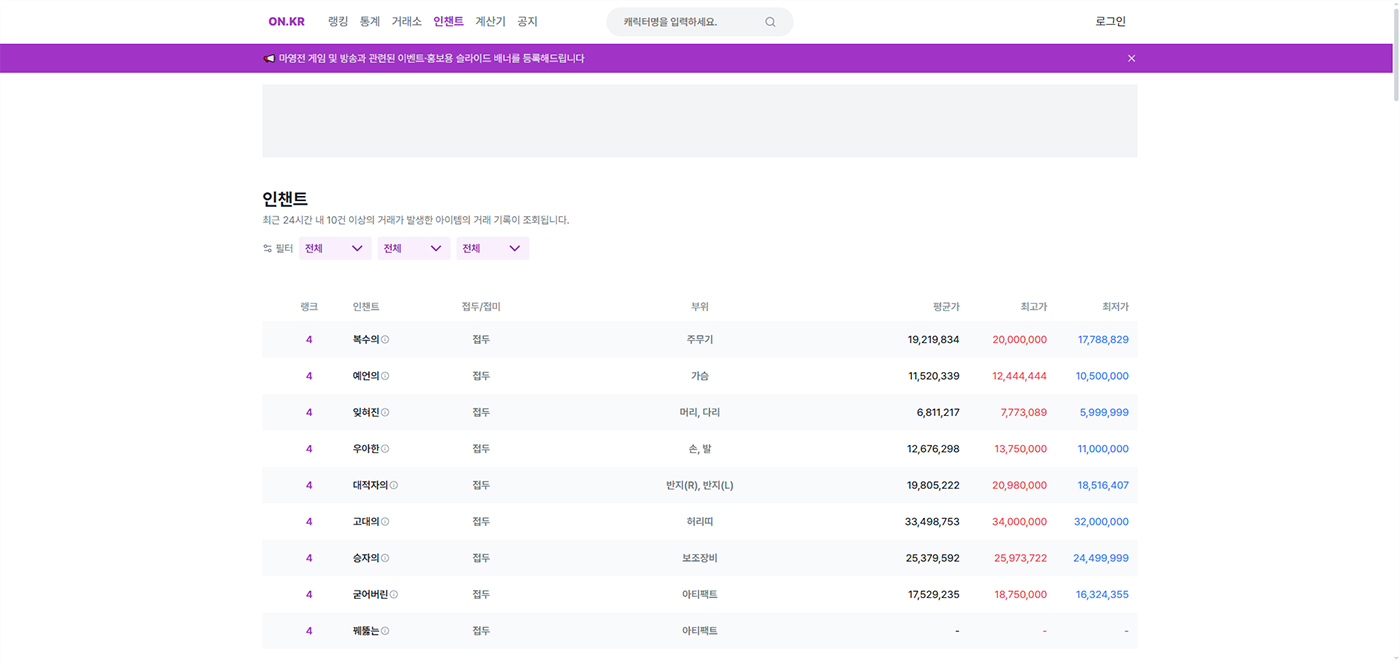Click the filter sliders icon beside 필터
This screenshot has height=663, width=1400.
268,248
